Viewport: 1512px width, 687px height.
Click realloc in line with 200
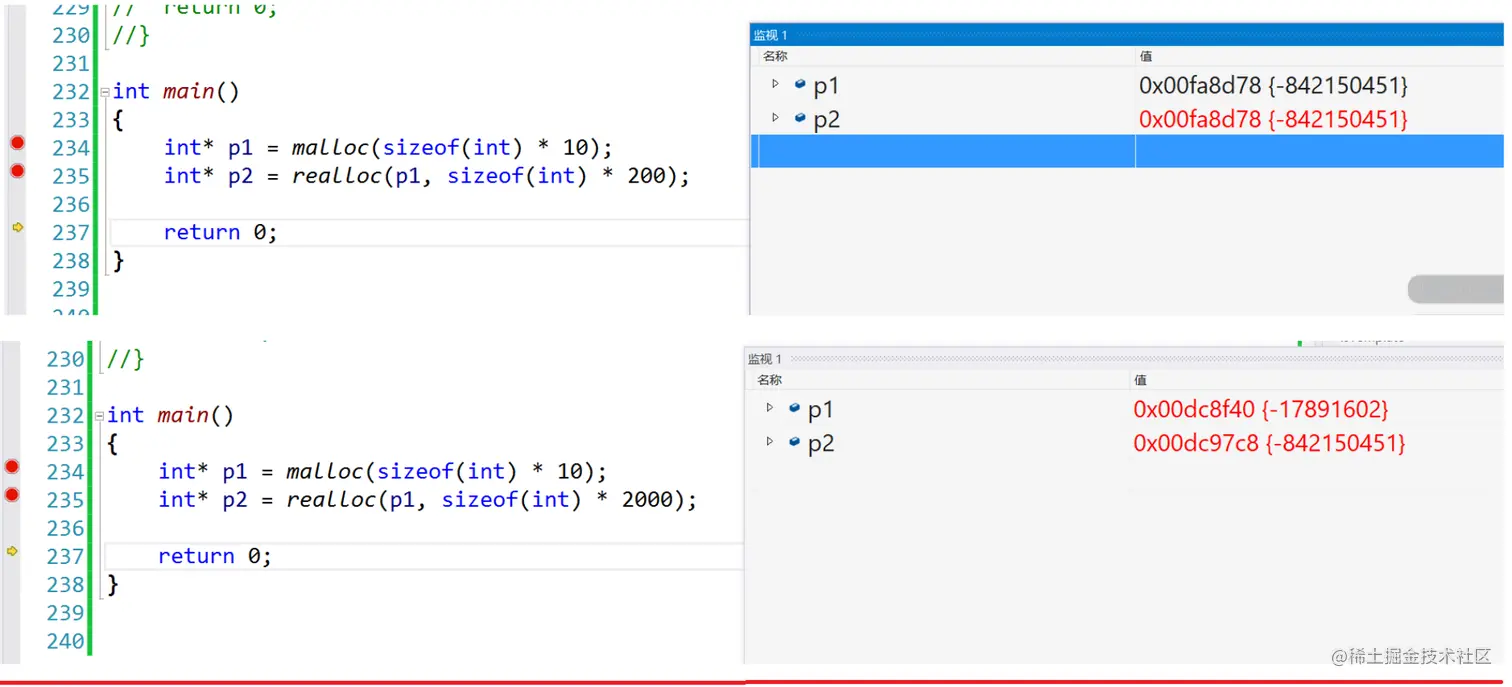coord(336,176)
